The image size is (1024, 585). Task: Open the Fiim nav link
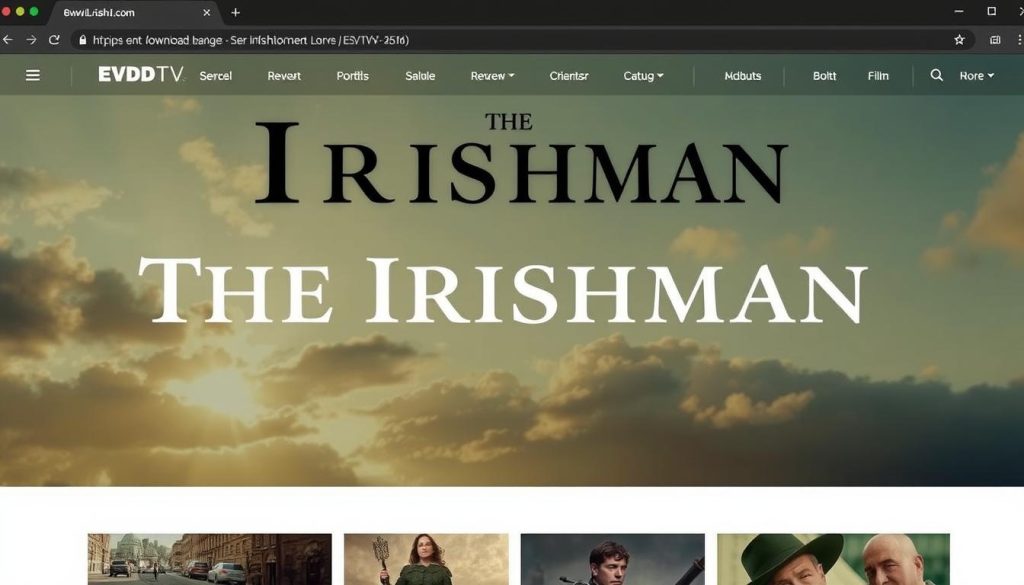(x=878, y=76)
